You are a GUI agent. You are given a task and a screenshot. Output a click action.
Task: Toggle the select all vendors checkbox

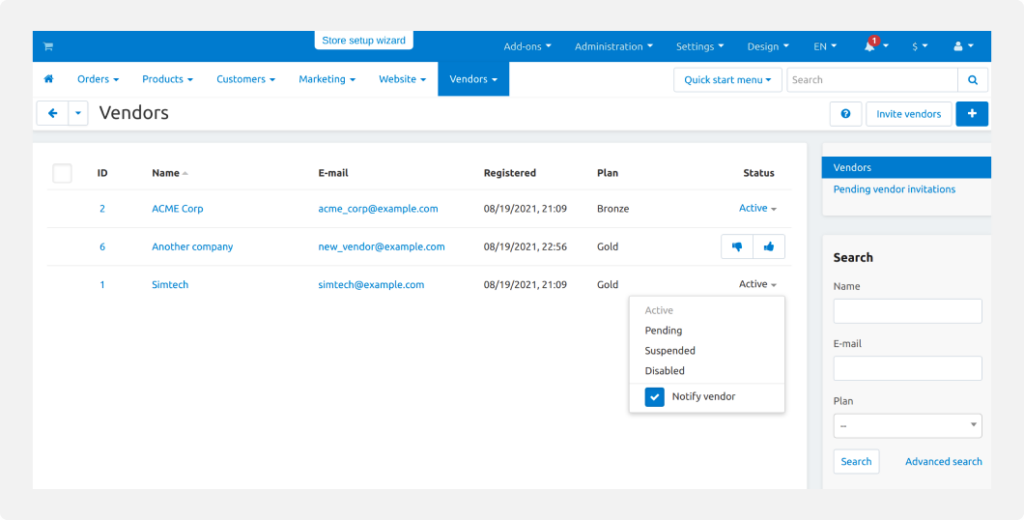pos(62,173)
